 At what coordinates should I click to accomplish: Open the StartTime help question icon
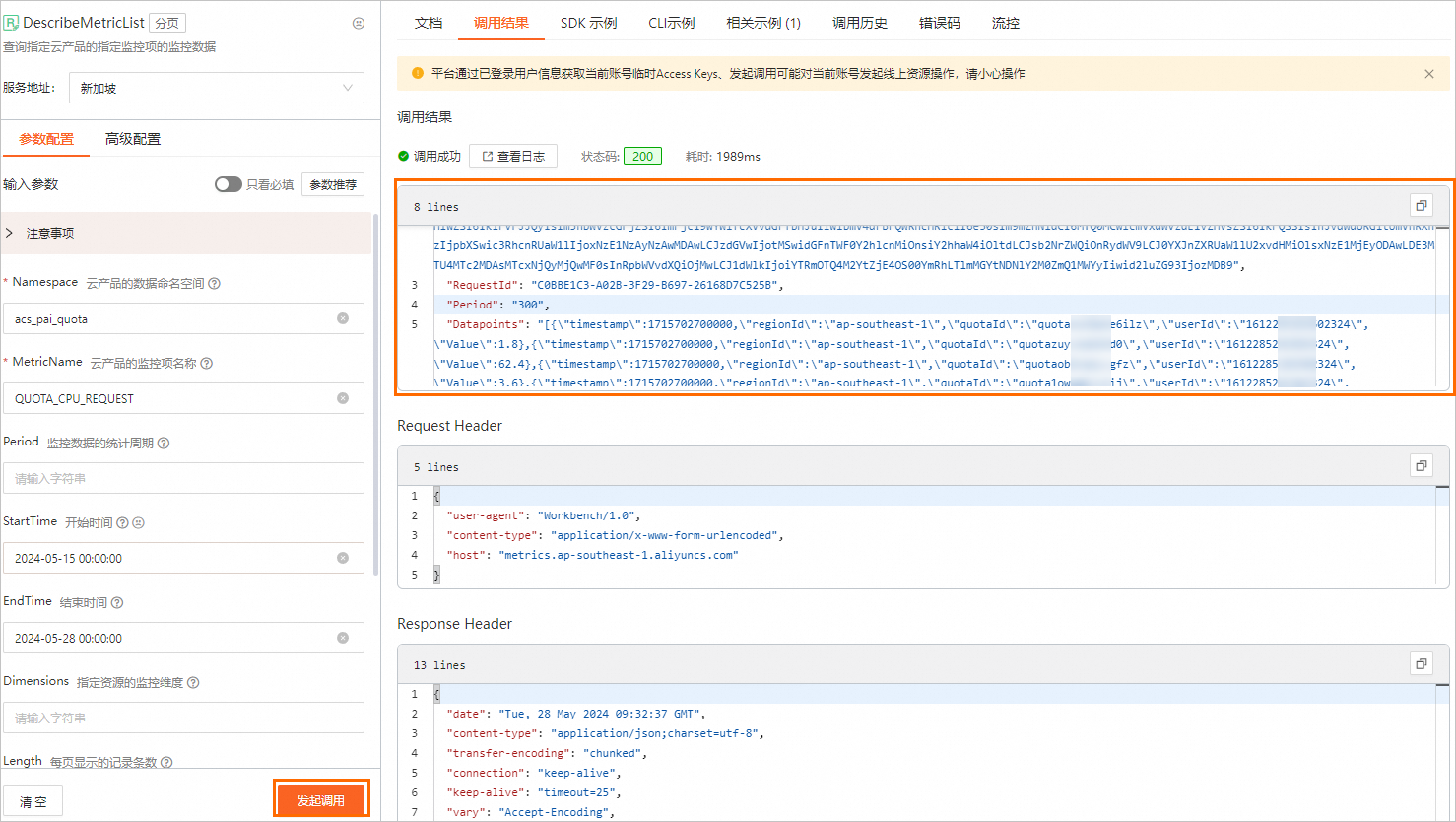122,522
